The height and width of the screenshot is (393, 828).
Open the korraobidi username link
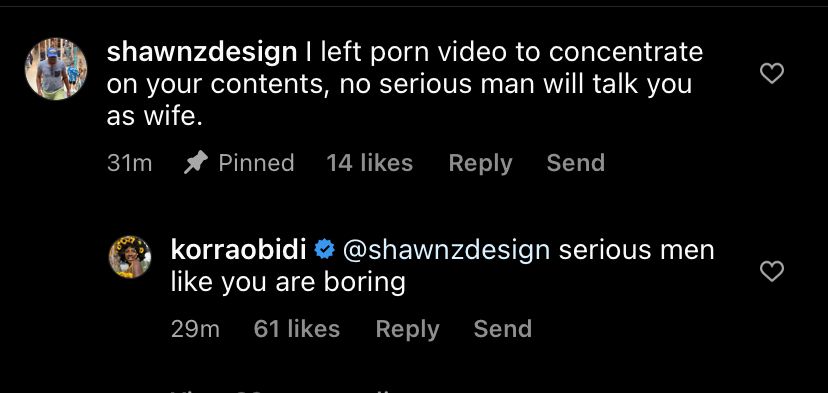238,250
